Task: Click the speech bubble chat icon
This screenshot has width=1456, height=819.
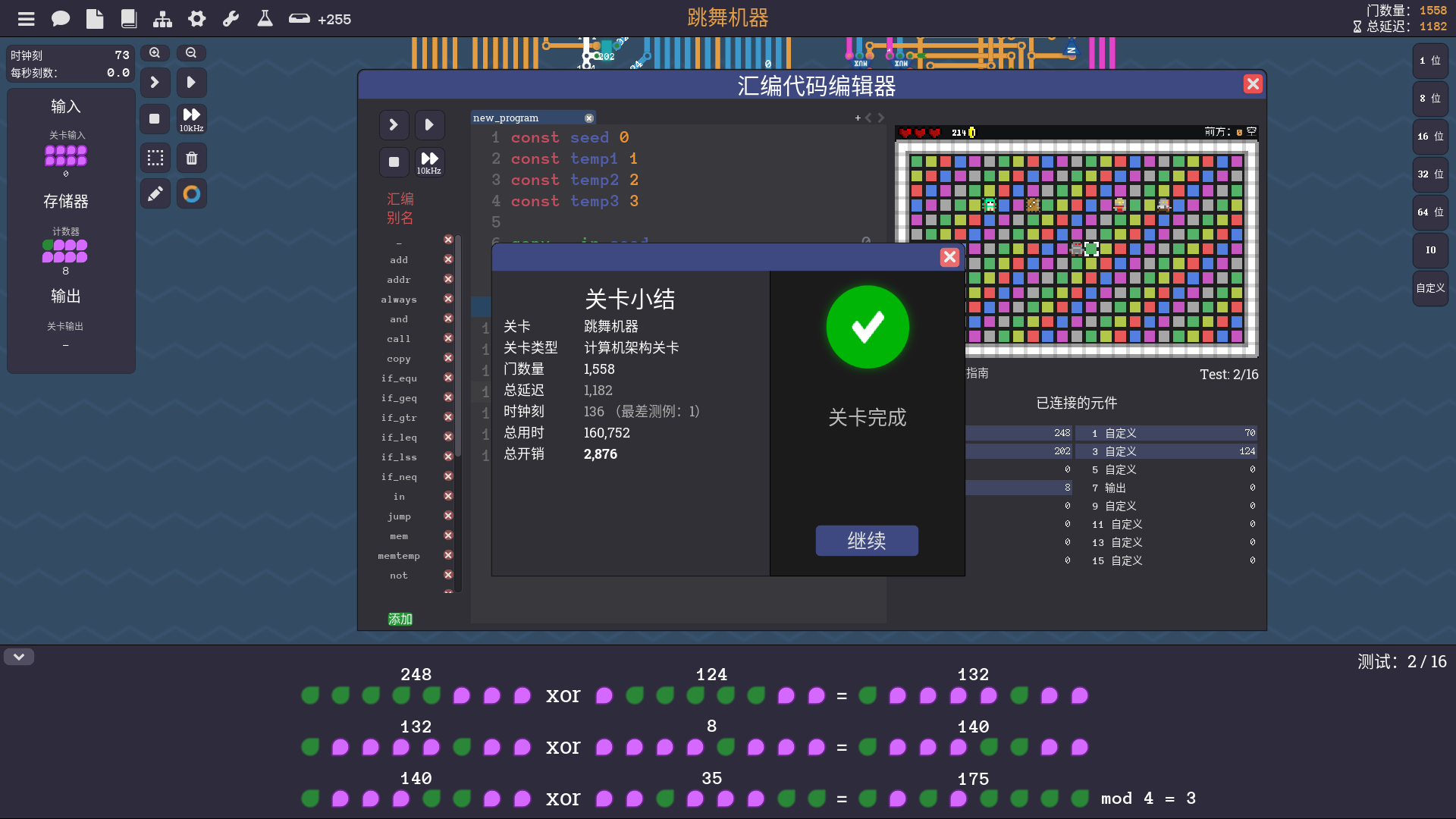Action: pos(61,19)
